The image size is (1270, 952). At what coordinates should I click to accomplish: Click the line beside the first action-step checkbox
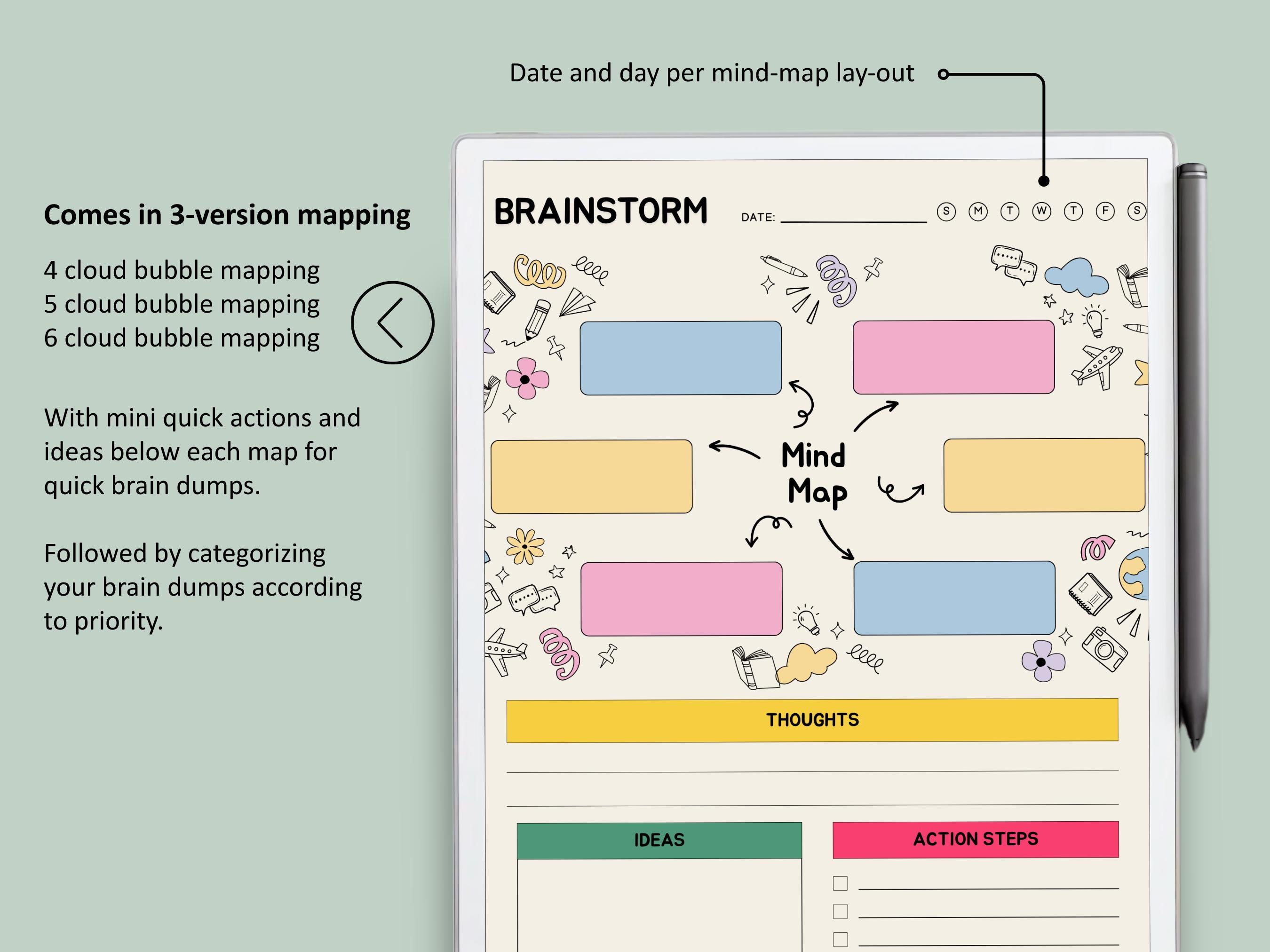click(989, 889)
